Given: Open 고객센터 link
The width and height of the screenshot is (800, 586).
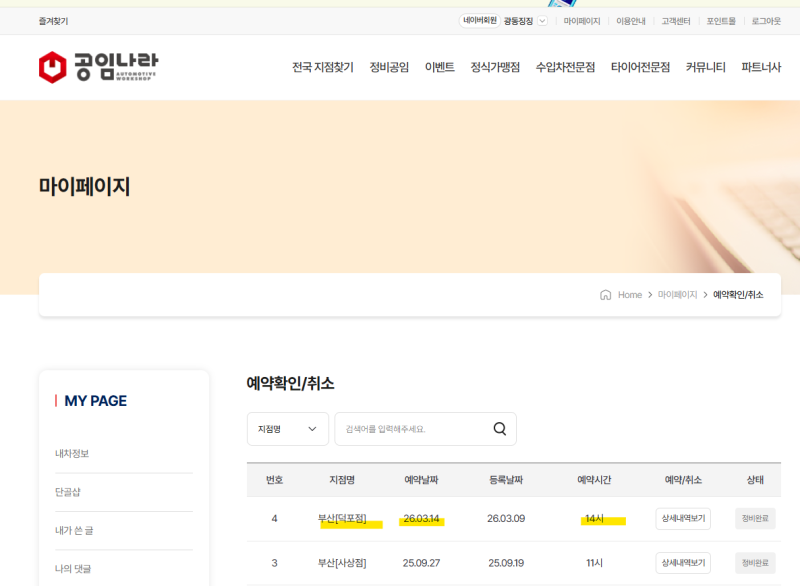Looking at the screenshot, I should [x=676, y=21].
